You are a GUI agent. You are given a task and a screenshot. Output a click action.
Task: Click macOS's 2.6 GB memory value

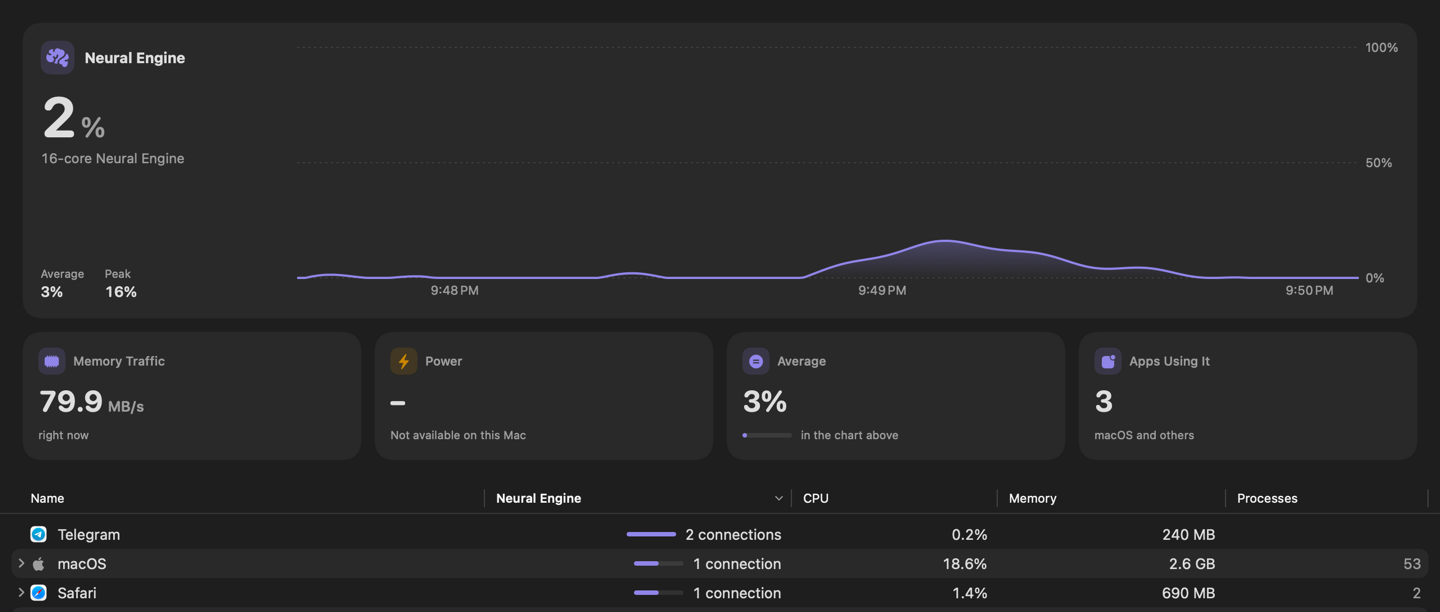click(1192, 564)
